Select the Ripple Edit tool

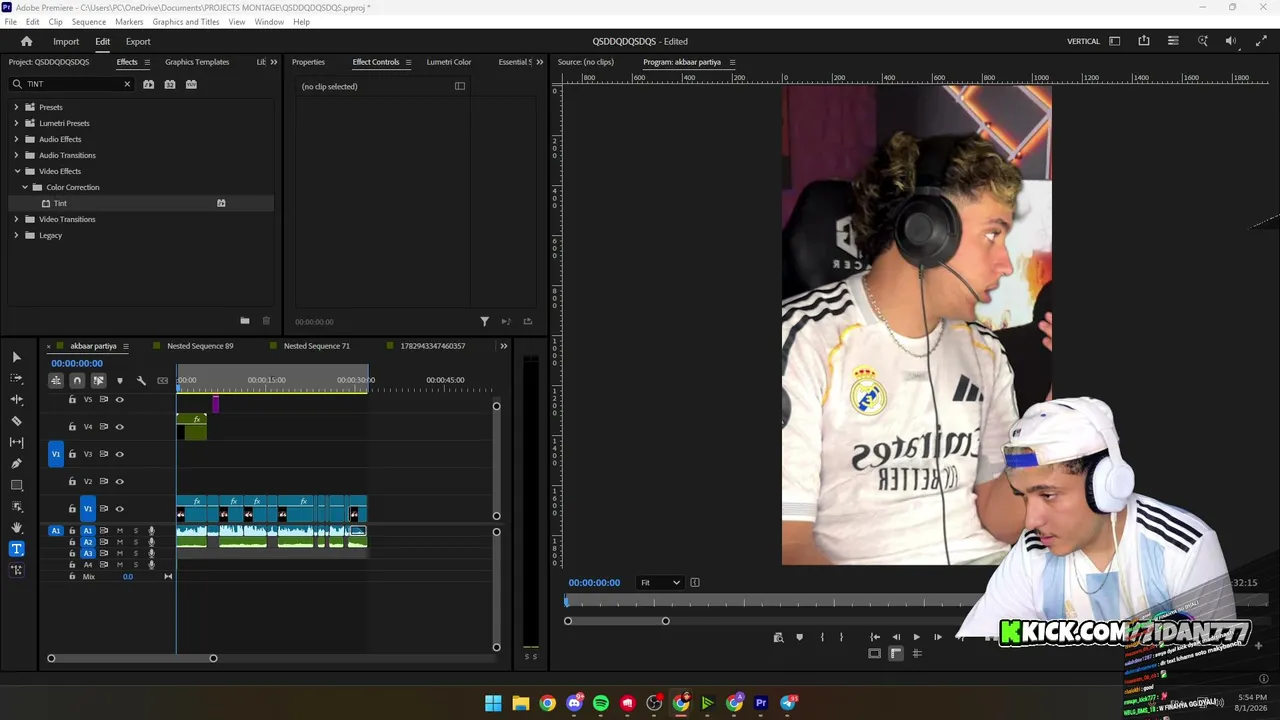[x=16, y=400]
